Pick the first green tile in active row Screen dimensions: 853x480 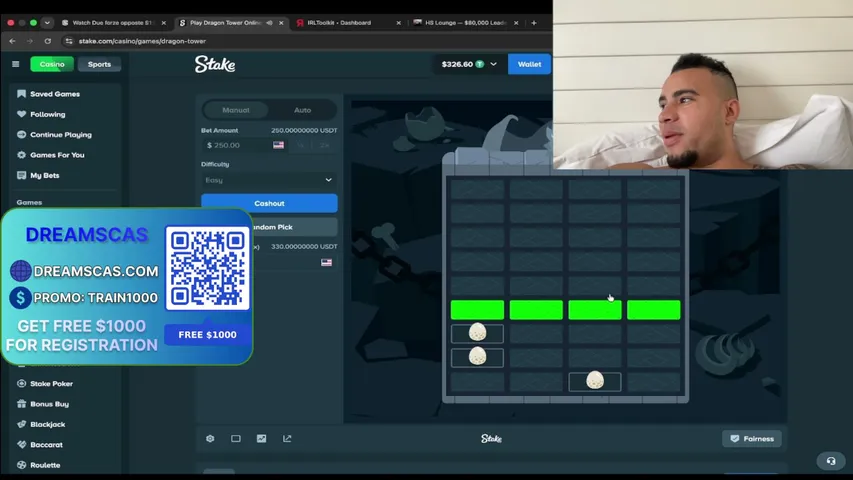tap(477, 310)
